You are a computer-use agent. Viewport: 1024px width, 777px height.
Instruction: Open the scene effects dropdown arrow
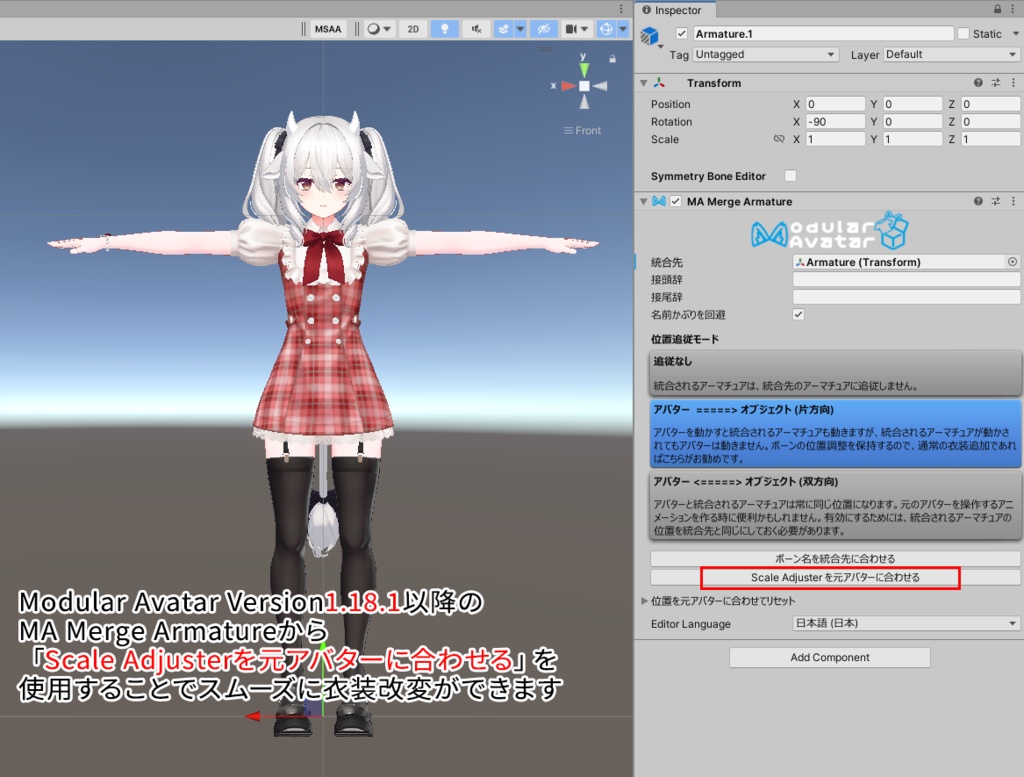point(520,29)
